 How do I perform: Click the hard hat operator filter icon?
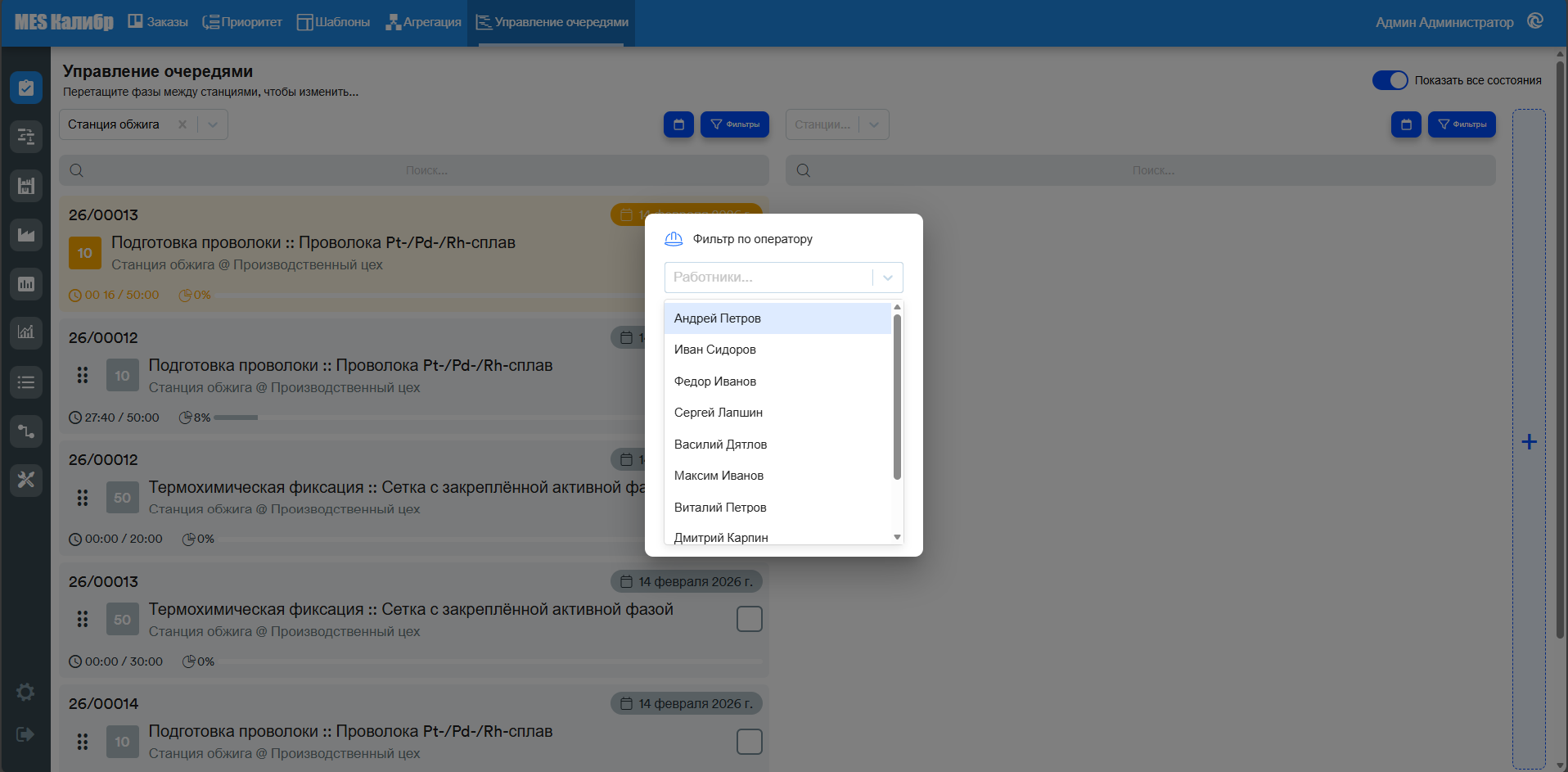coord(674,239)
